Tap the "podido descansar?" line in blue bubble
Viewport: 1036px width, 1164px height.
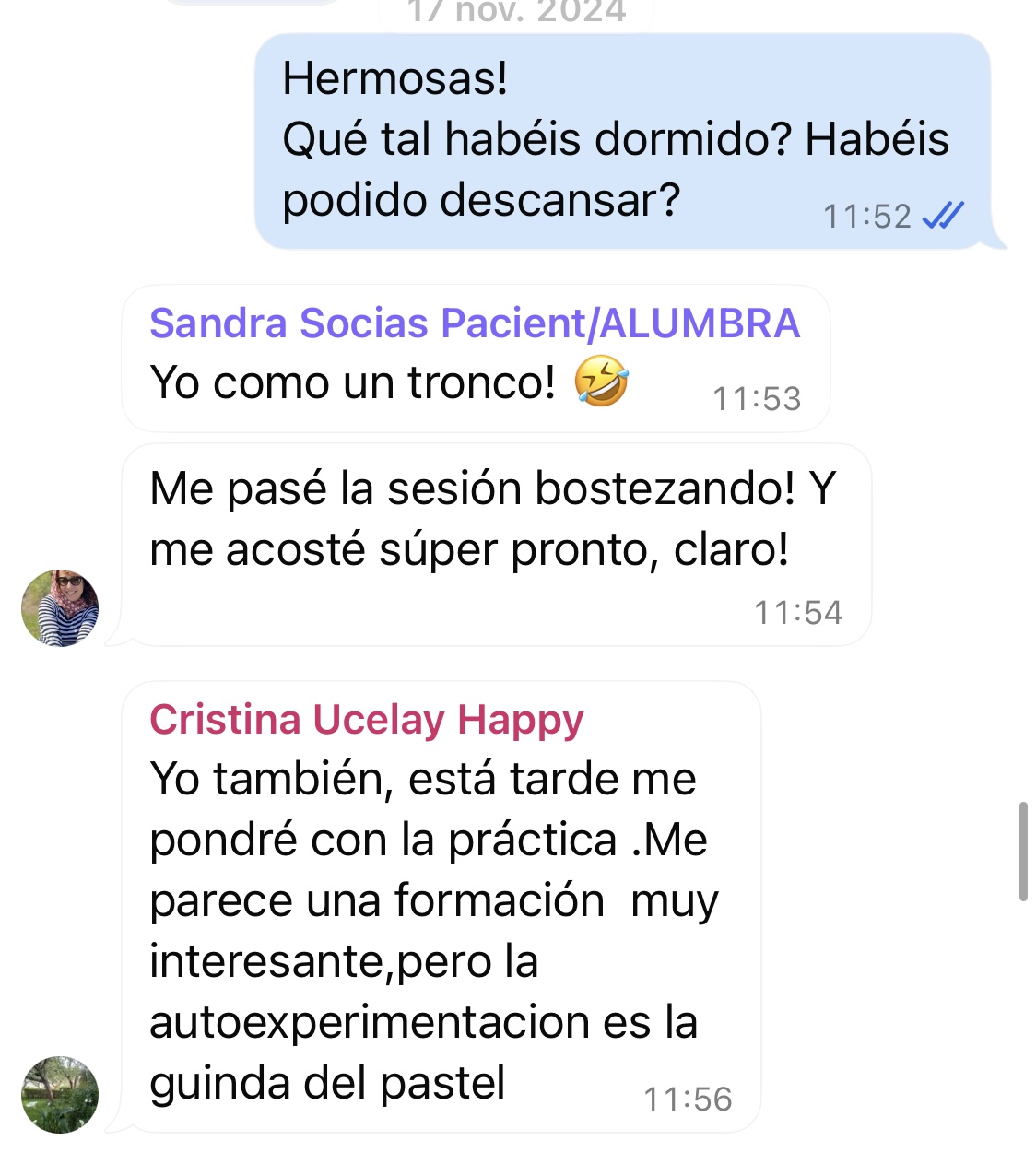click(x=481, y=200)
